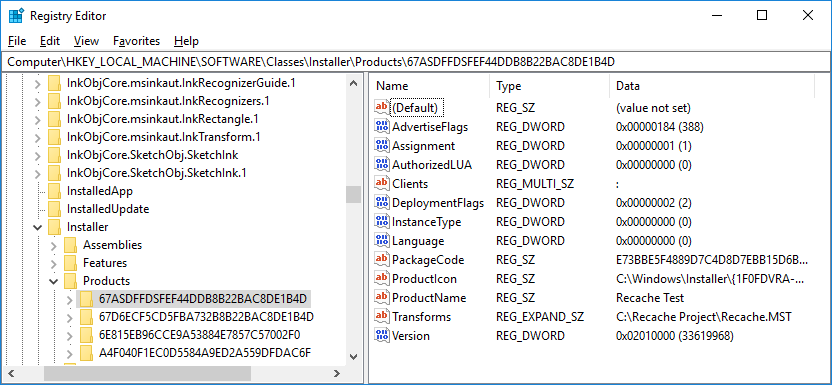Image resolution: width=832 pixels, height=385 pixels.
Task: Click the DWORD icon beside Assignment
Action: (382, 146)
